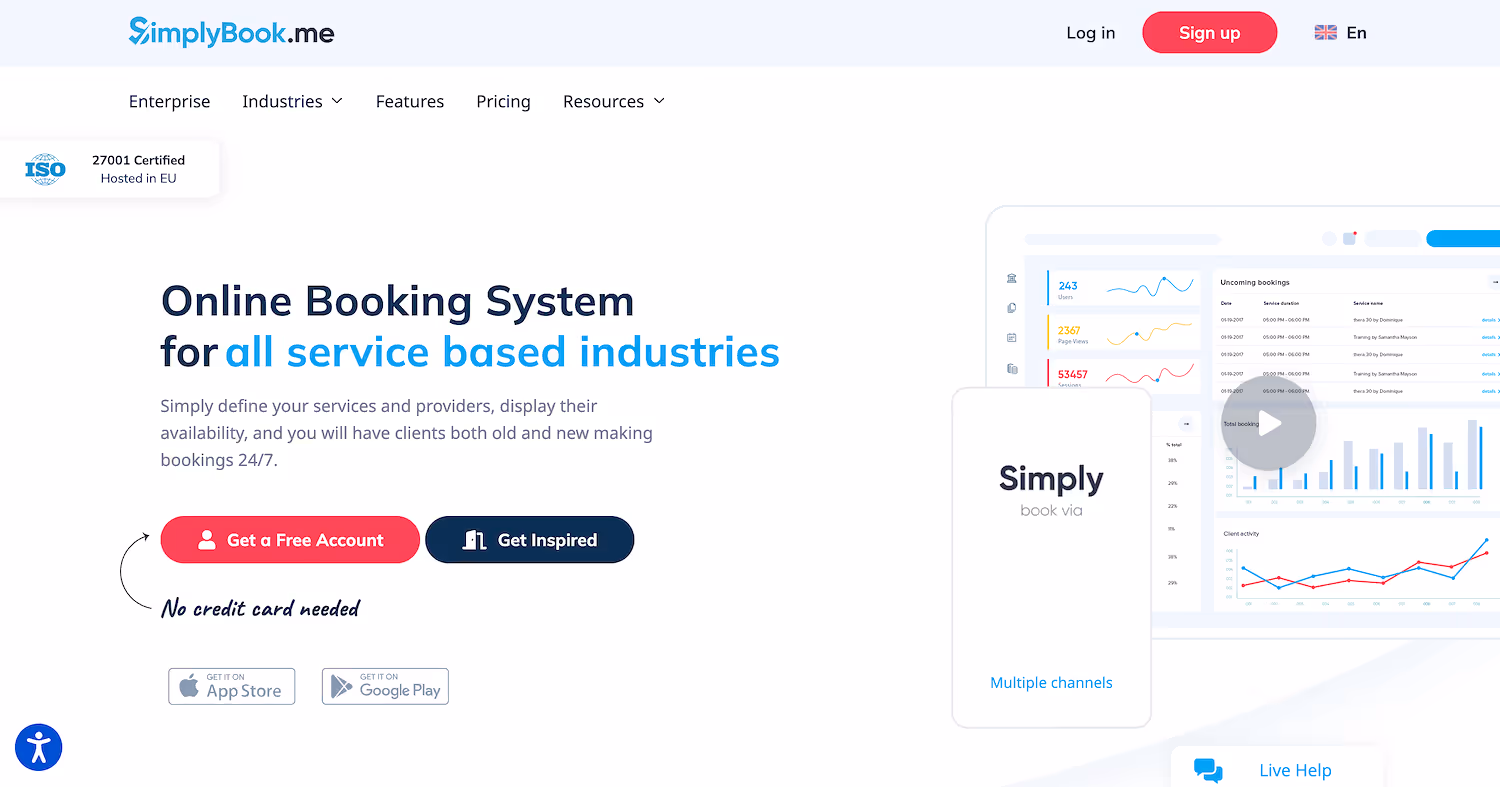Go to the Enterprise menu item

169,101
